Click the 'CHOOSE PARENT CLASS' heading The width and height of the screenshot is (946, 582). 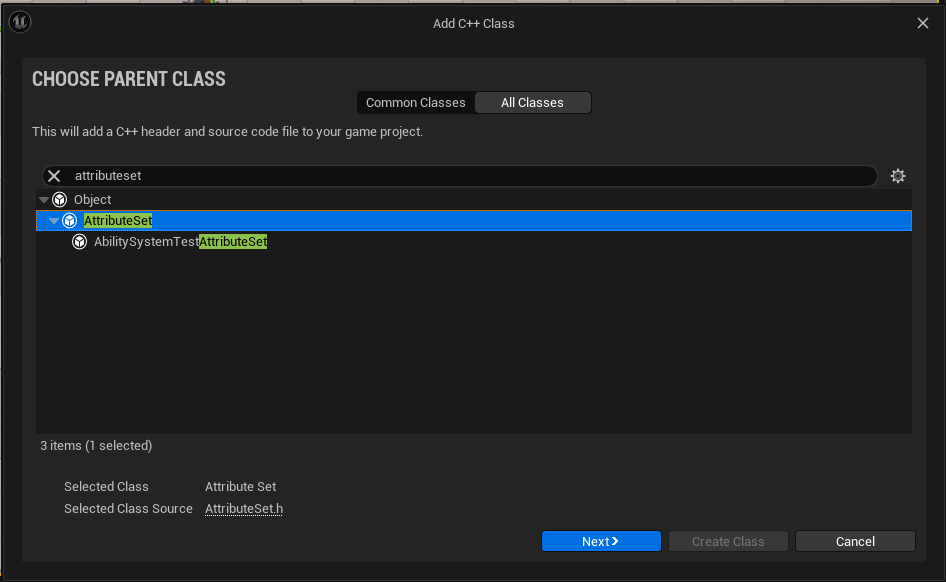(129, 79)
